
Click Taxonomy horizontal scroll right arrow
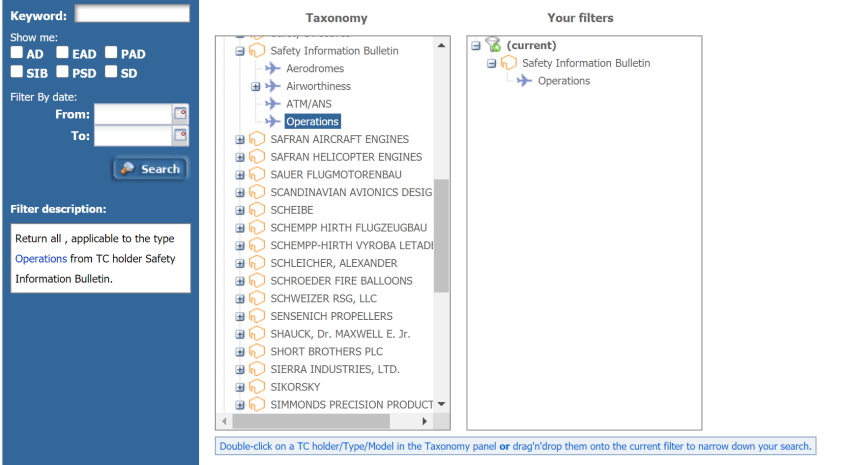point(424,421)
